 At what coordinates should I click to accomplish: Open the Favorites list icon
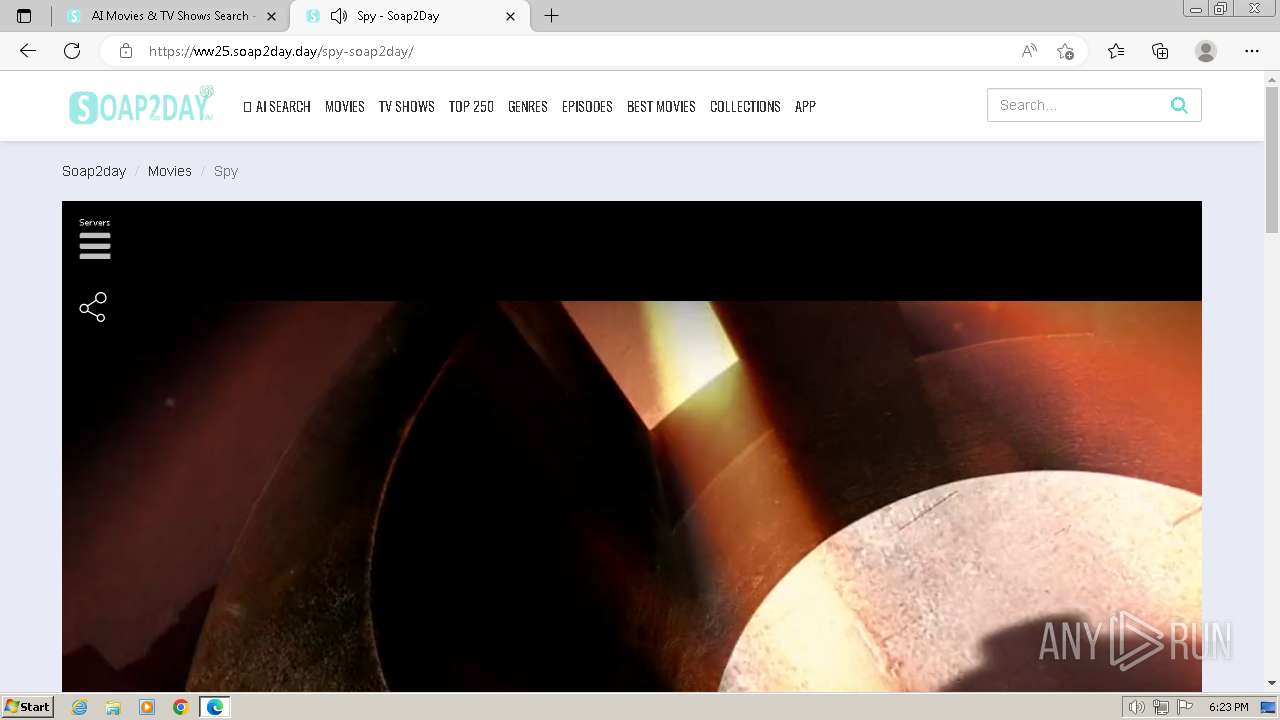1116,51
